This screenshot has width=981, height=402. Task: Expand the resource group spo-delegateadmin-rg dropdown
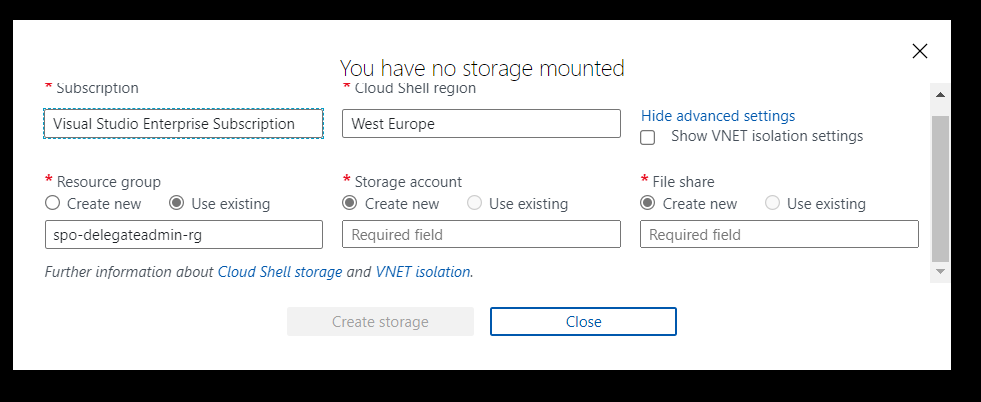[x=184, y=235]
